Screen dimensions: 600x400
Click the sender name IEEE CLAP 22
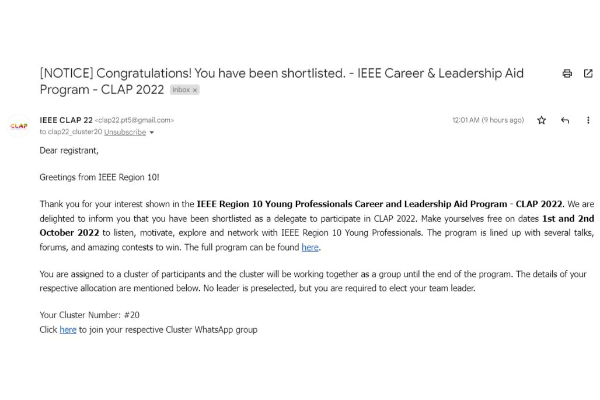pos(66,120)
